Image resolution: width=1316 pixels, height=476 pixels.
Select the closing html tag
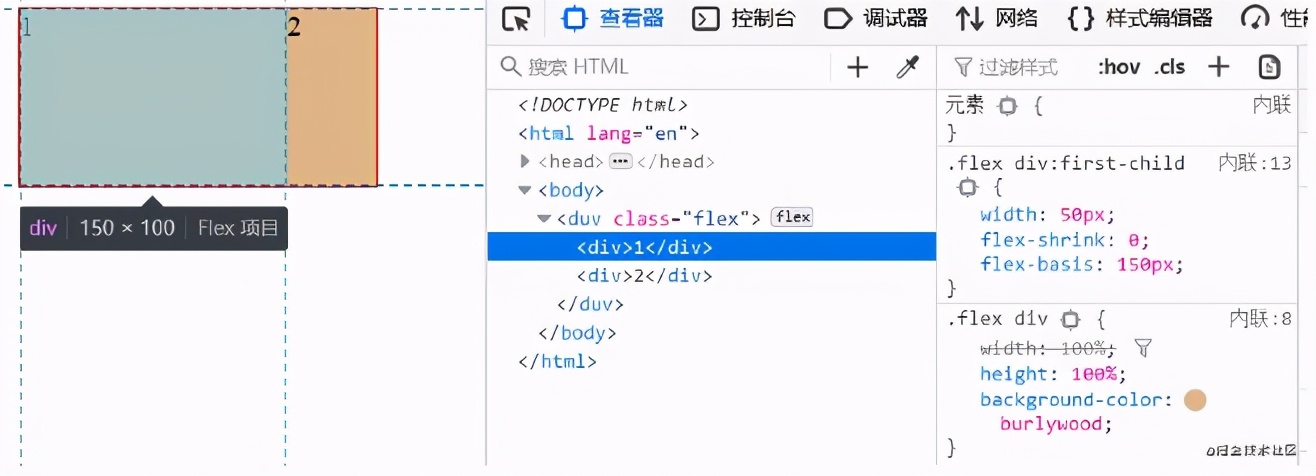point(557,361)
